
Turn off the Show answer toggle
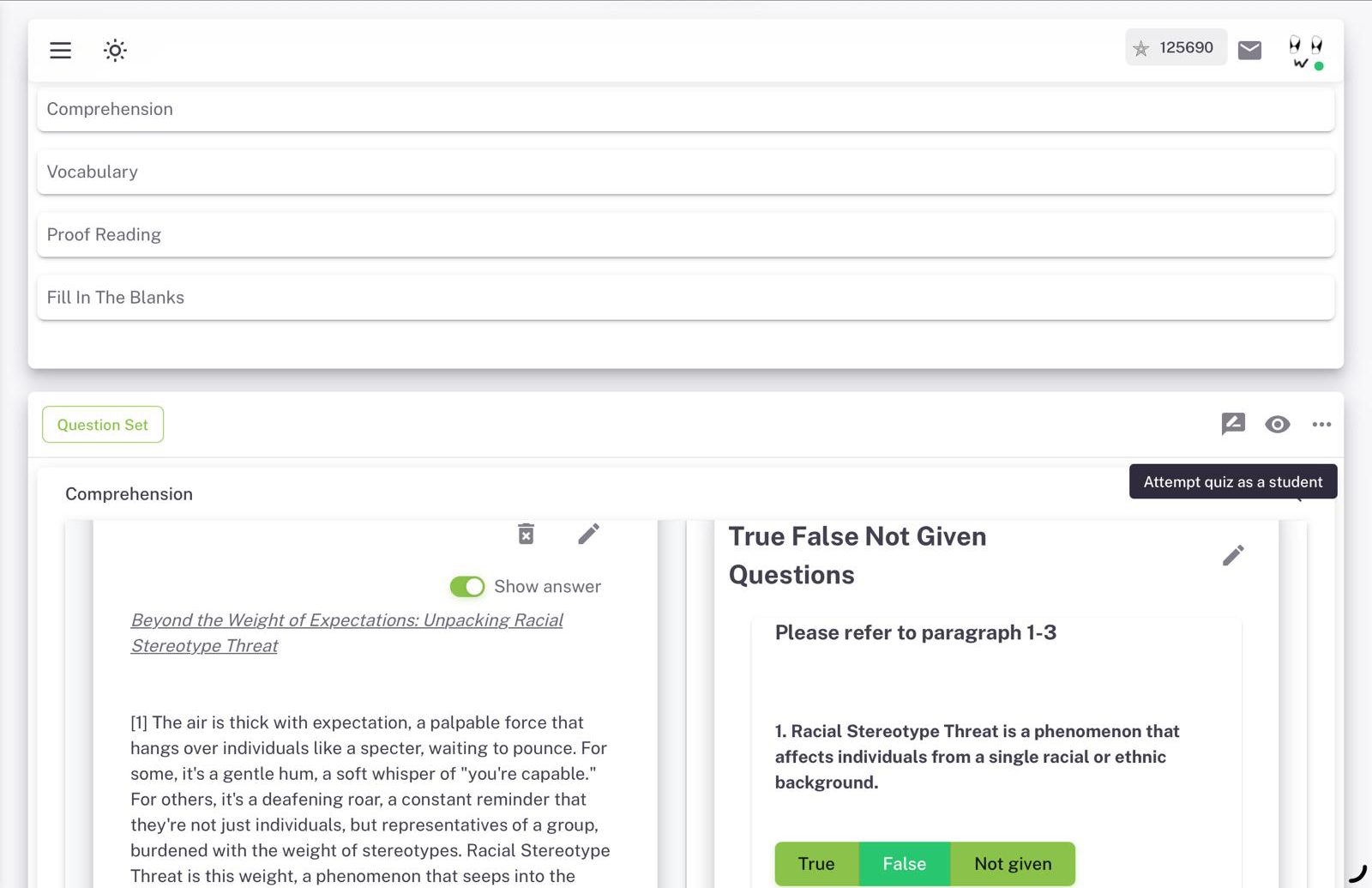coord(466,587)
